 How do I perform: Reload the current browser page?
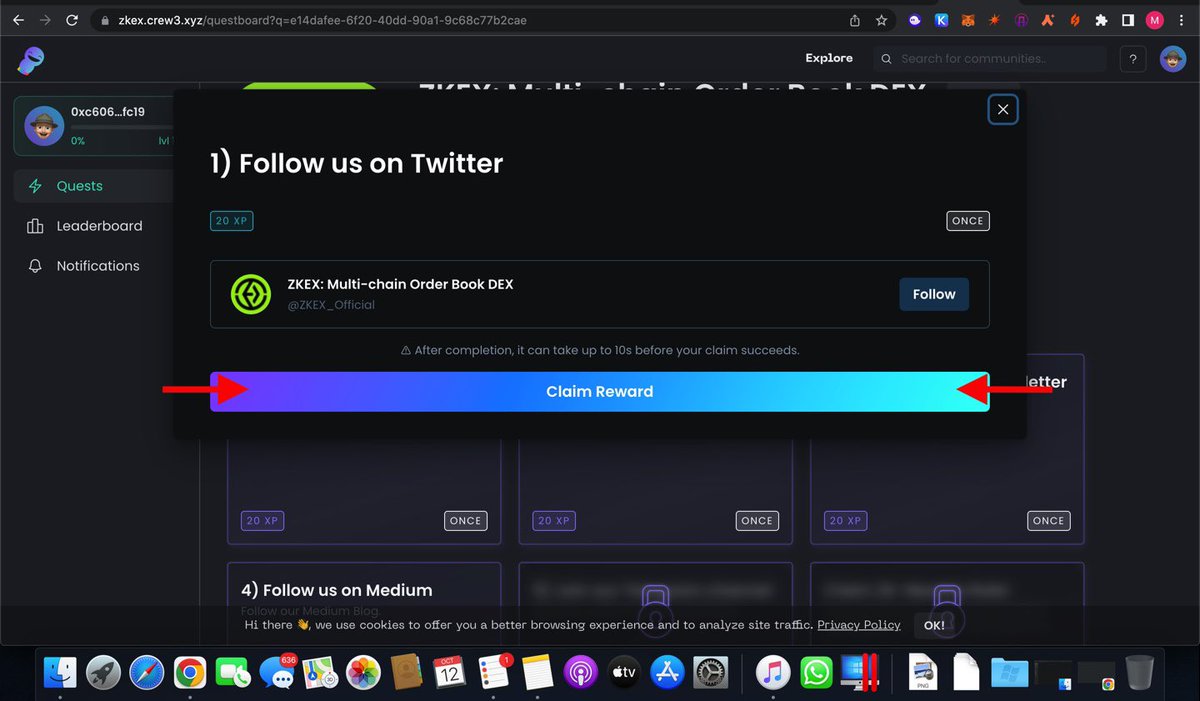tap(72, 20)
